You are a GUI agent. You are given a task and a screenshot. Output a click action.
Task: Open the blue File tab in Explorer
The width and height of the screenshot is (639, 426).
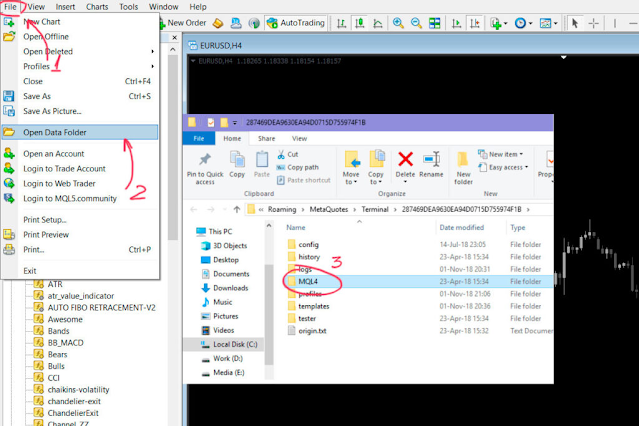[x=198, y=139]
